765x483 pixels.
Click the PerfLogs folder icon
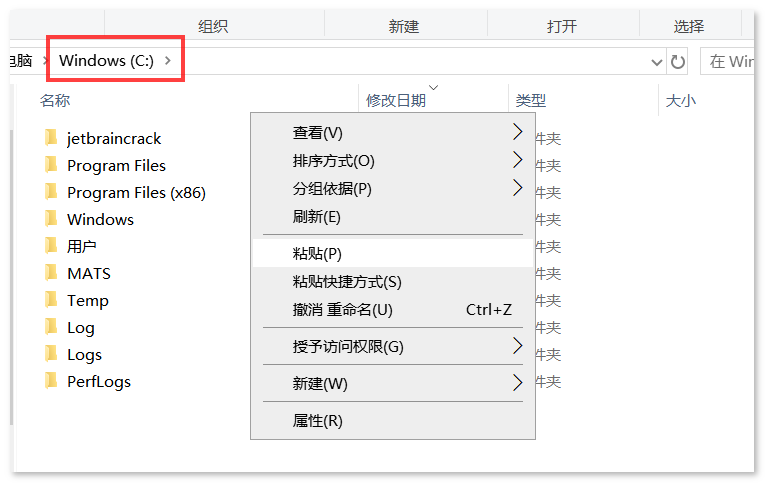[51, 381]
